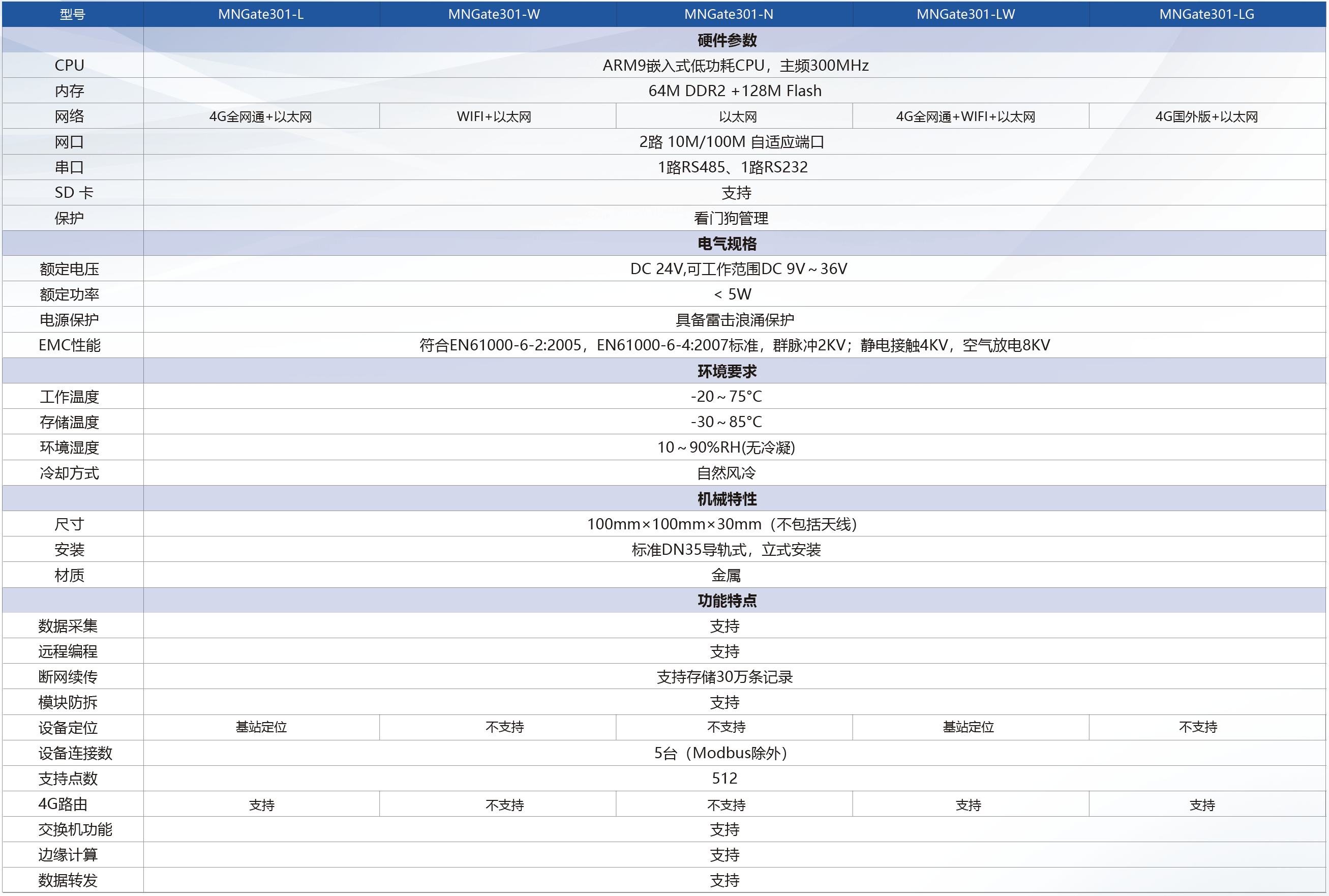
Task: Click the 4G全网通+以太网 cell
Action: [263, 116]
